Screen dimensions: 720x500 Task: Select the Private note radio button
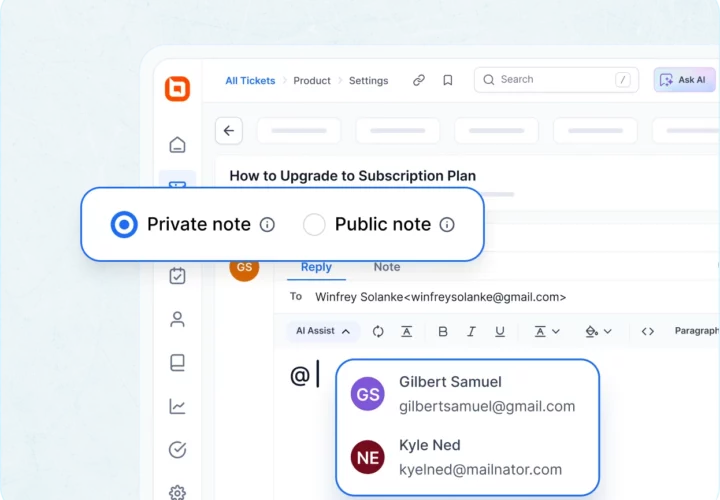coord(124,225)
